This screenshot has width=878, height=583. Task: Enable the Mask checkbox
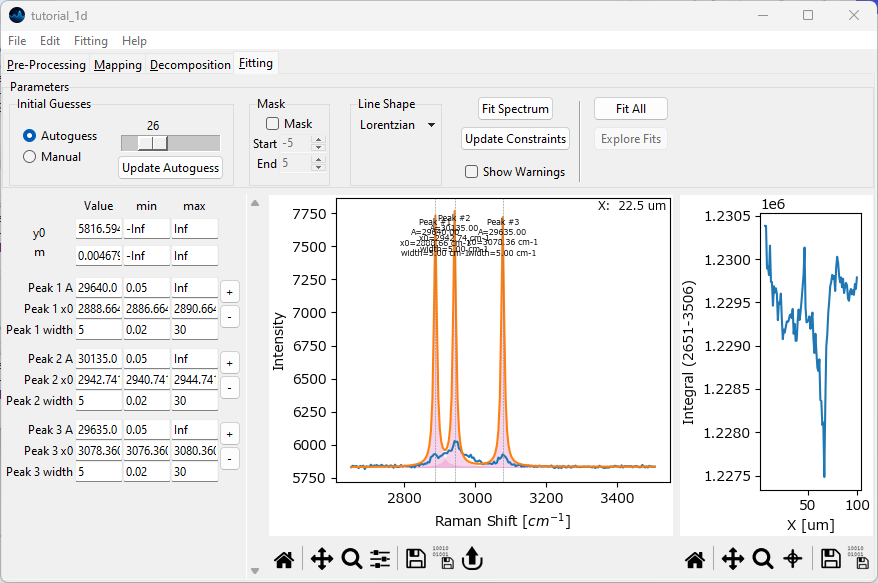(x=273, y=124)
